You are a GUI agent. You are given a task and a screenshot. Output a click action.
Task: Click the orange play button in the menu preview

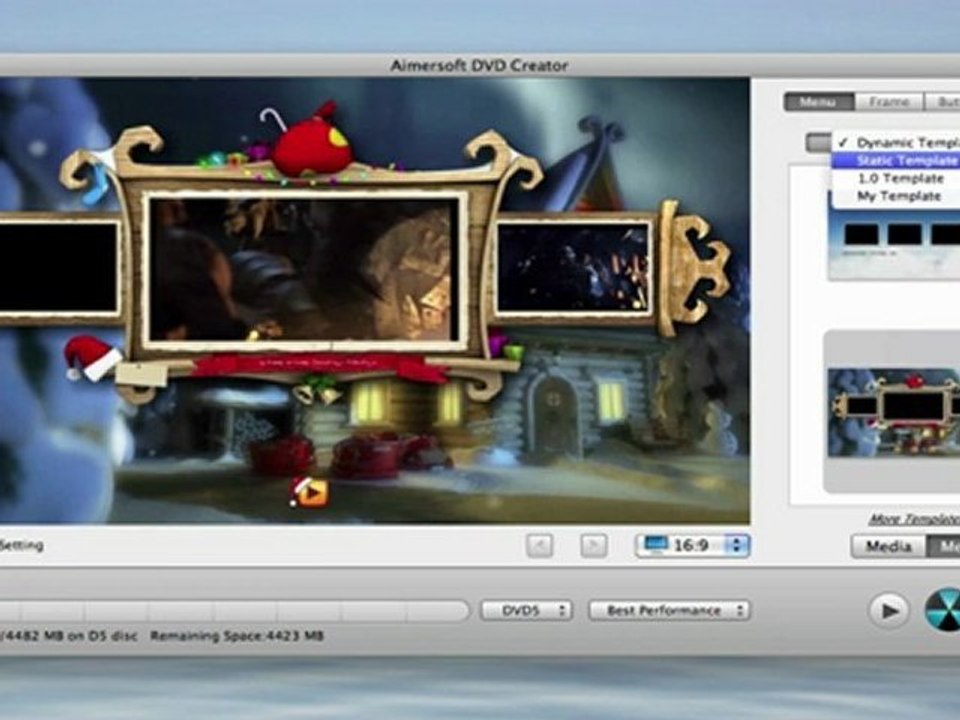click(x=312, y=492)
